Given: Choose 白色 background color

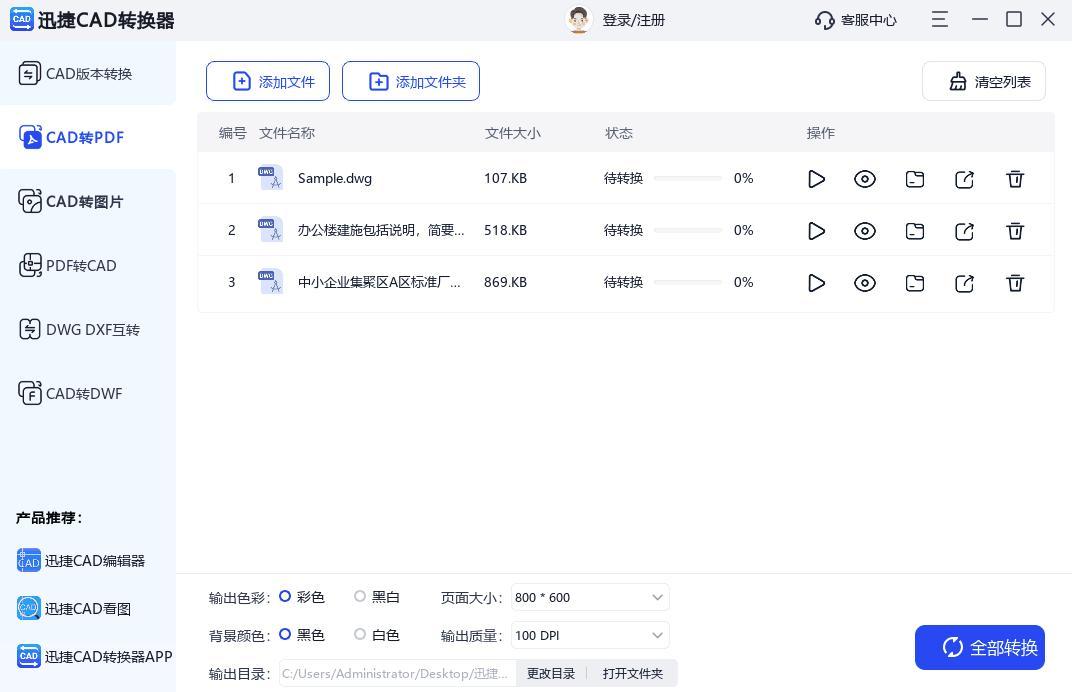Looking at the screenshot, I should tap(360, 635).
